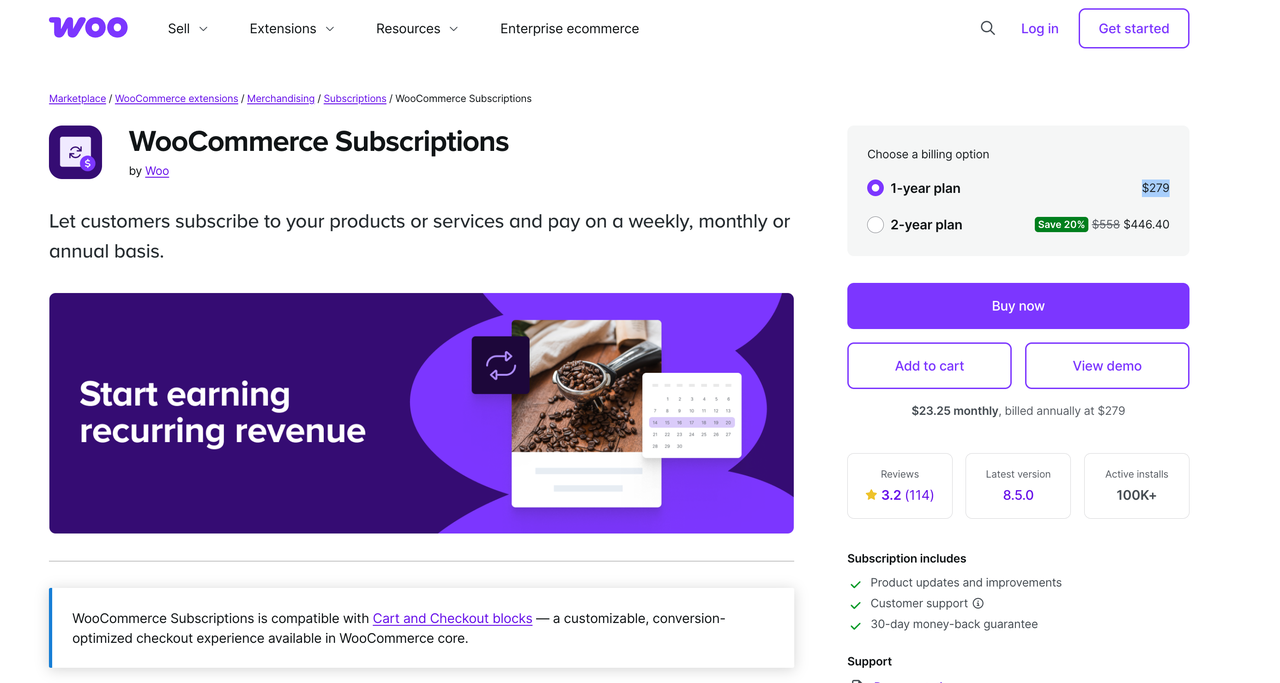Viewport: 1280px width, 683px height.
Task: Open search using the magnifier icon
Action: click(x=988, y=28)
